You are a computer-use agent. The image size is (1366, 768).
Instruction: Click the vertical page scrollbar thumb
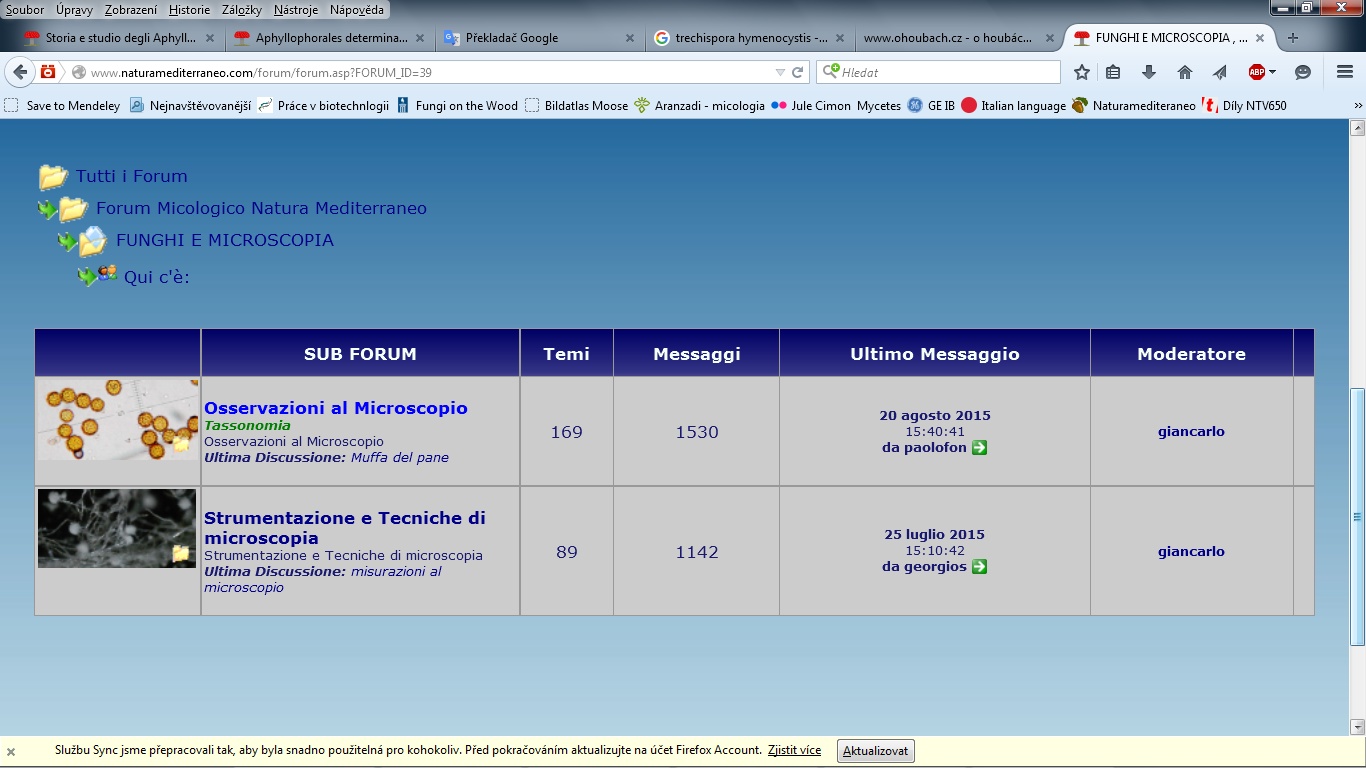coord(1357,516)
